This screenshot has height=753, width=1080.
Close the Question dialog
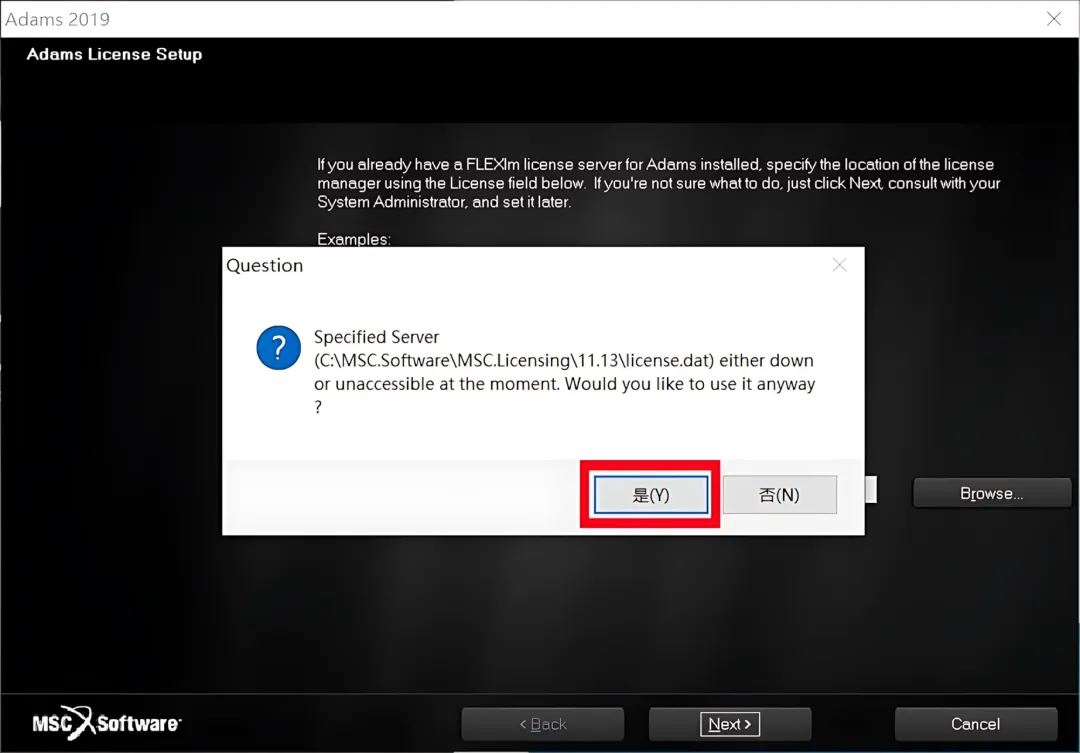tap(839, 265)
